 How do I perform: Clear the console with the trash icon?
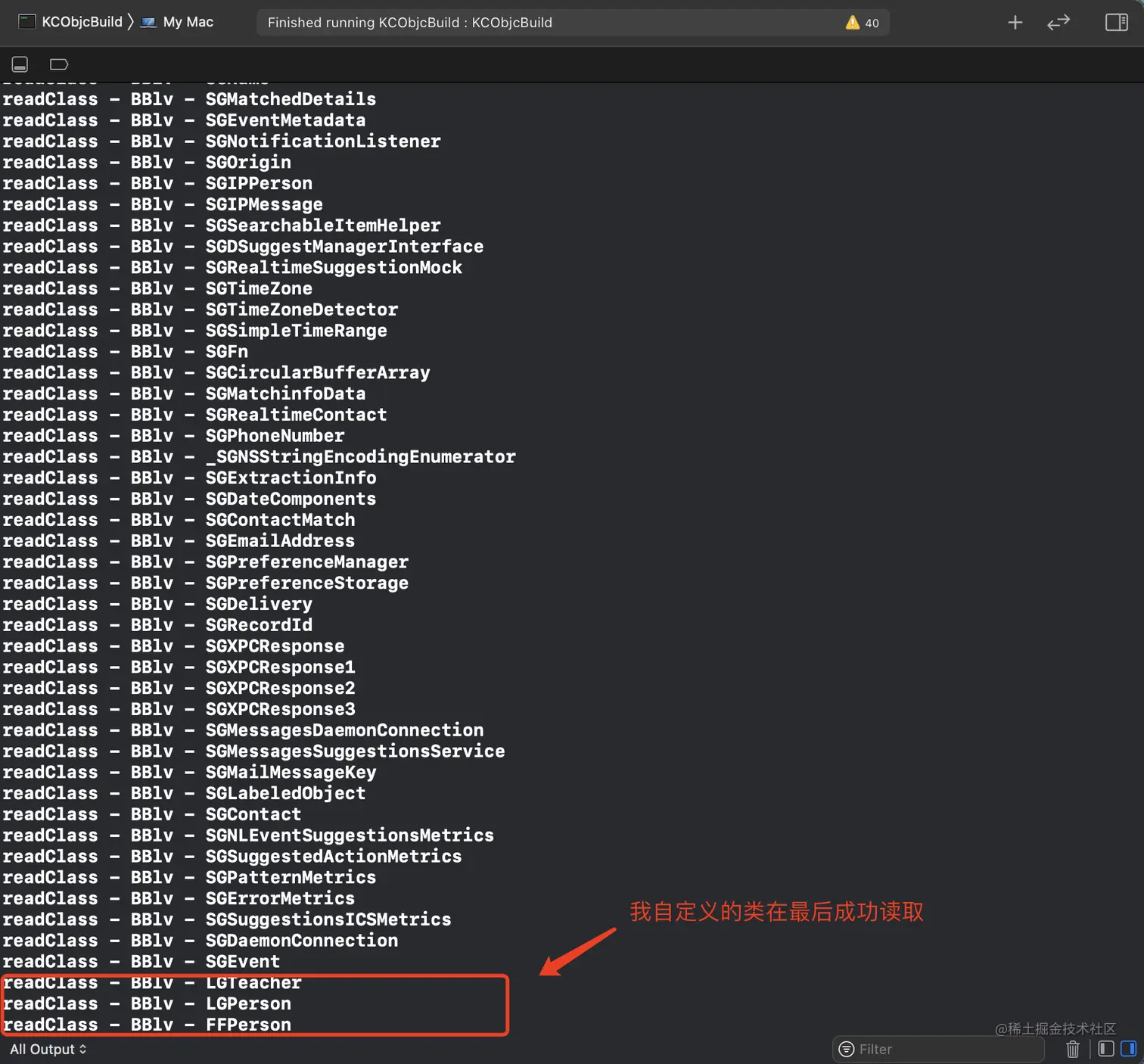(x=1073, y=1049)
